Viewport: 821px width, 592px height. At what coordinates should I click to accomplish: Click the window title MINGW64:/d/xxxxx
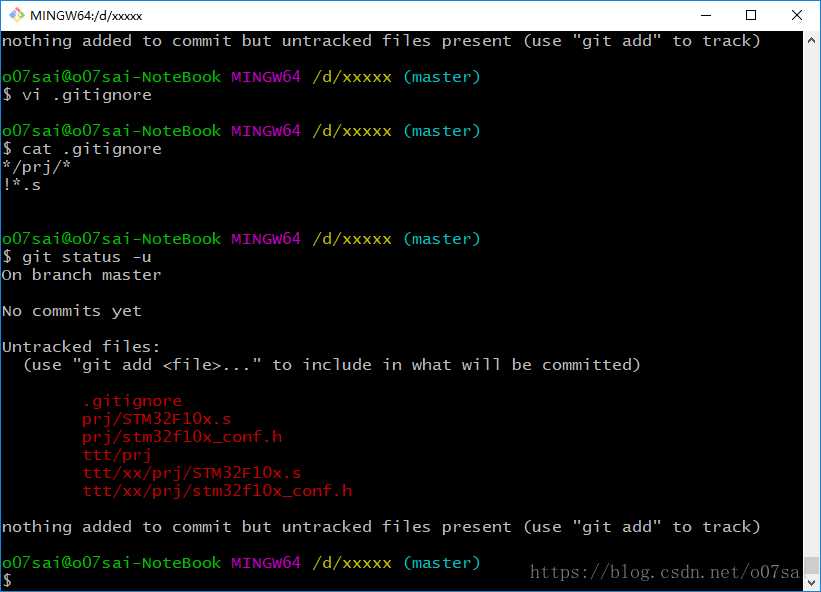[86, 16]
